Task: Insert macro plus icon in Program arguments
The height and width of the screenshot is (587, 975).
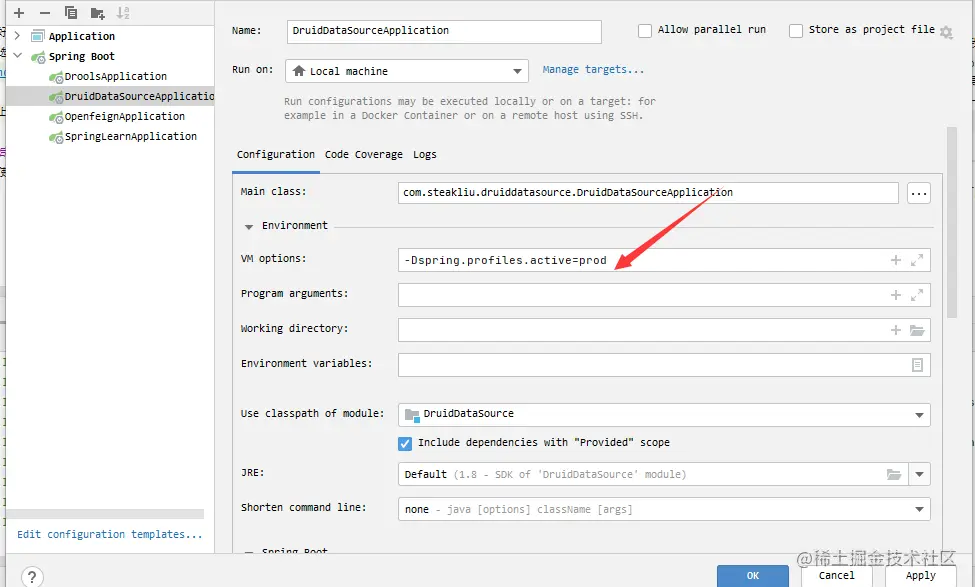Action: [895, 295]
